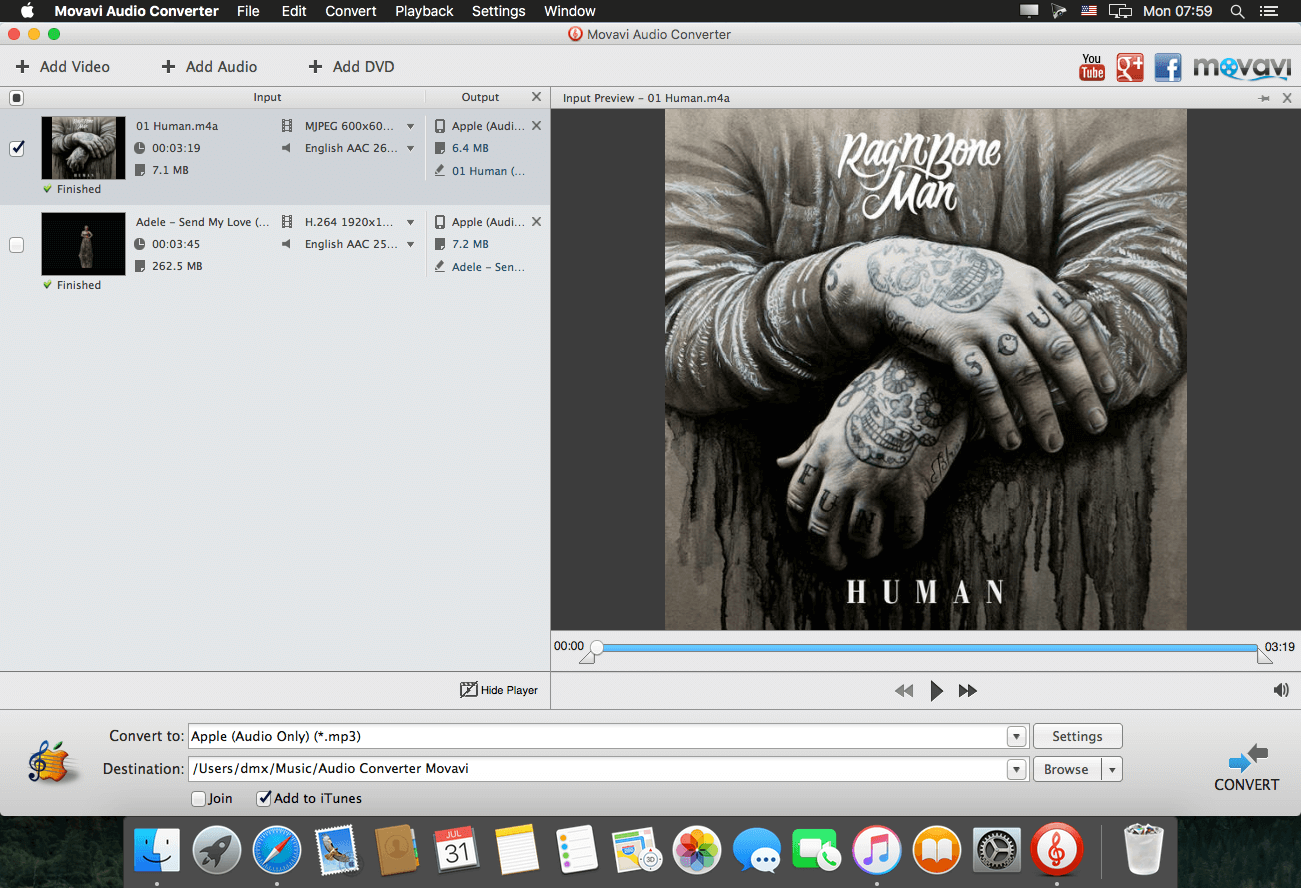Click the Browse button for destination

pyautogui.click(x=1066, y=769)
